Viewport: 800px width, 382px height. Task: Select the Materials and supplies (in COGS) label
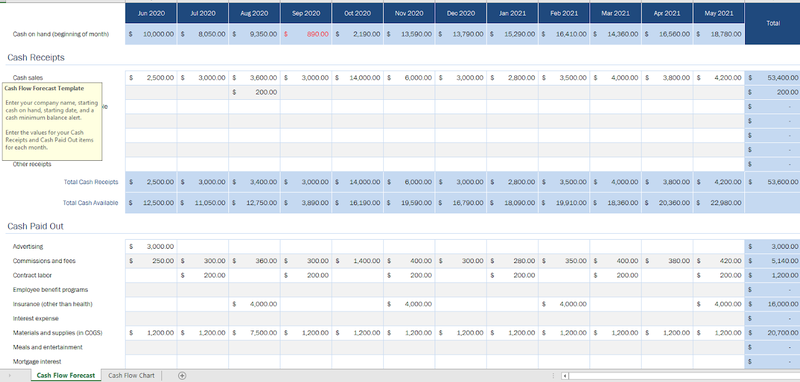click(58, 333)
